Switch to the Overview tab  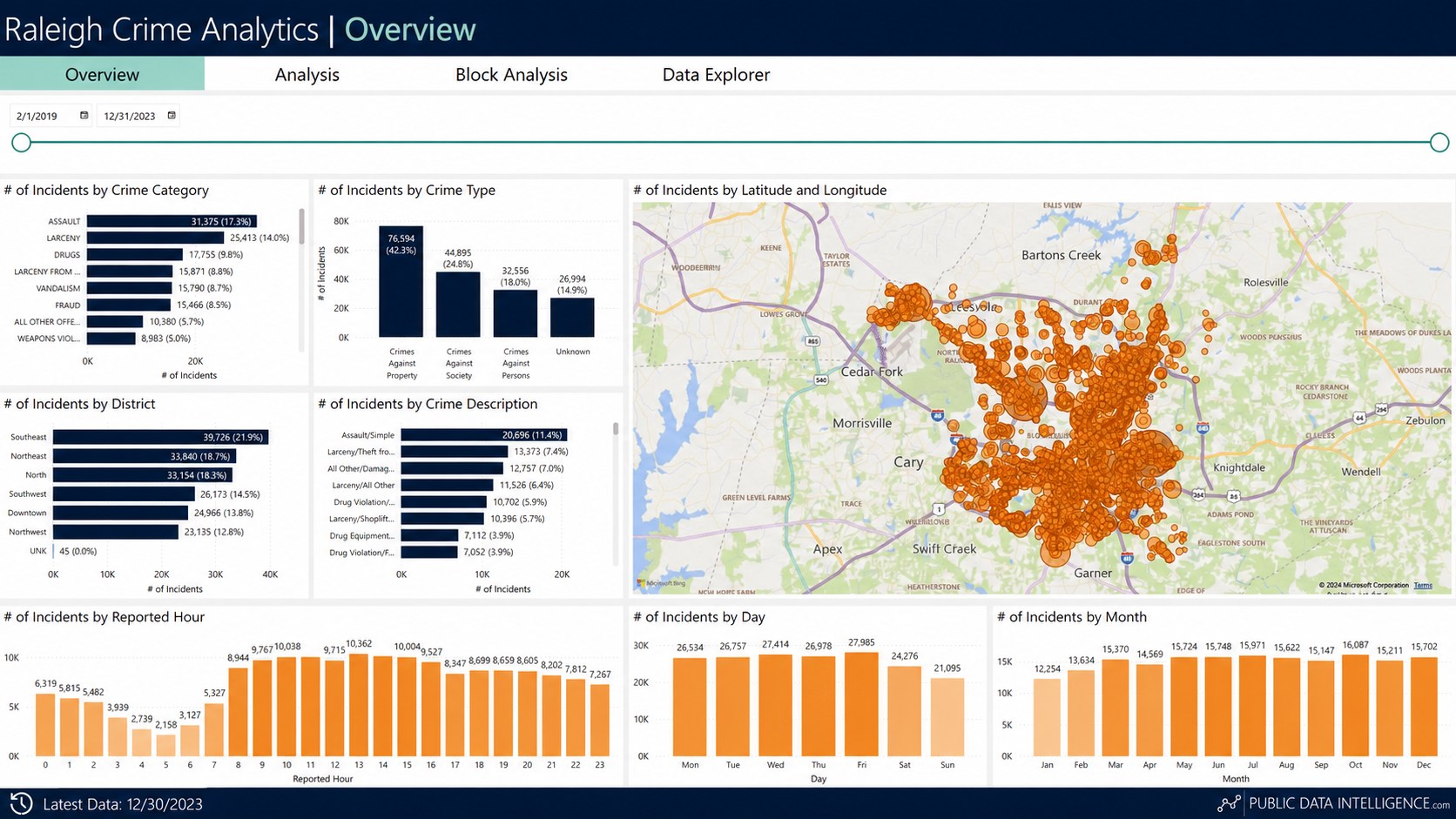tap(102, 74)
